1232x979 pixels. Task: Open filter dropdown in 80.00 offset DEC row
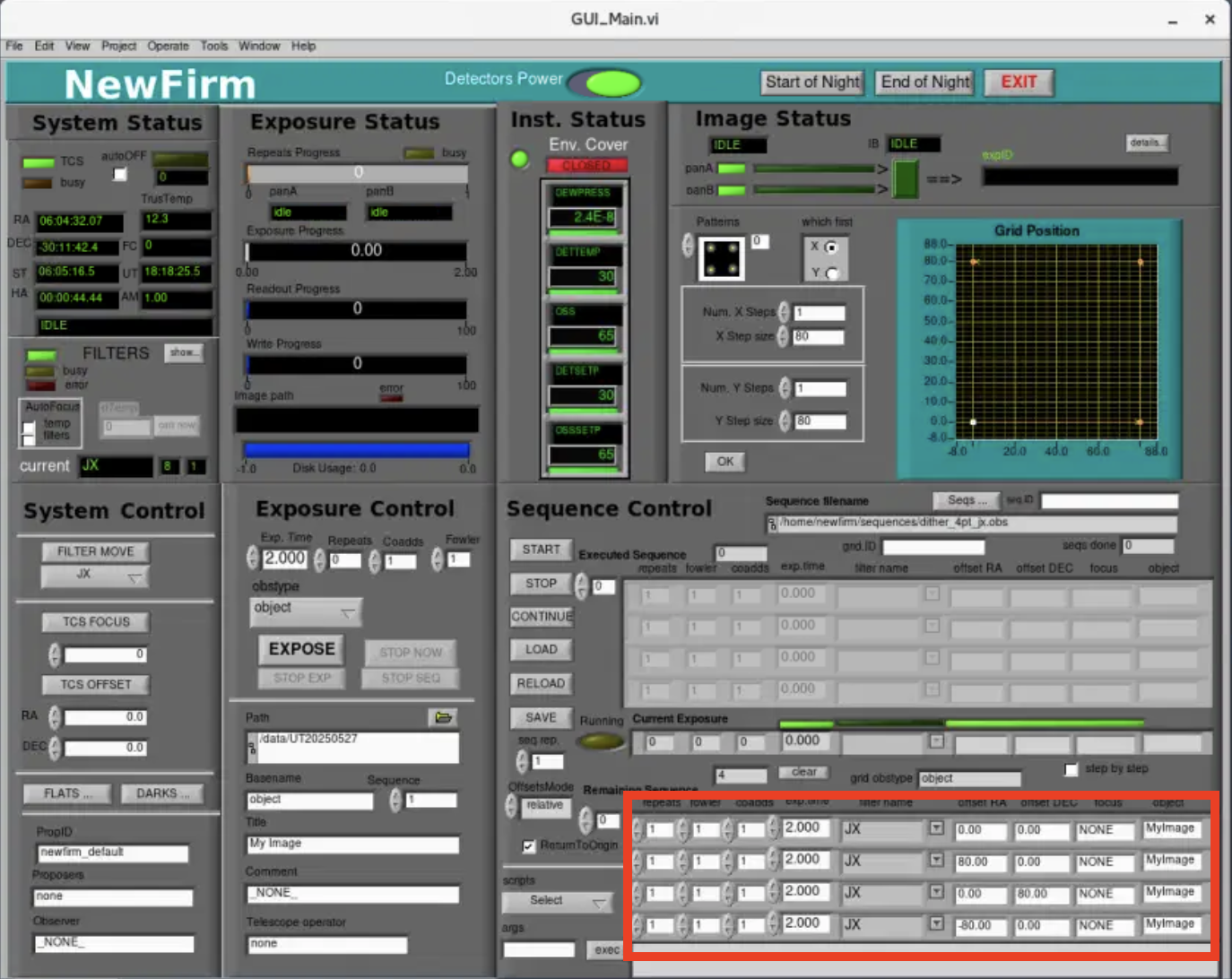coord(936,891)
